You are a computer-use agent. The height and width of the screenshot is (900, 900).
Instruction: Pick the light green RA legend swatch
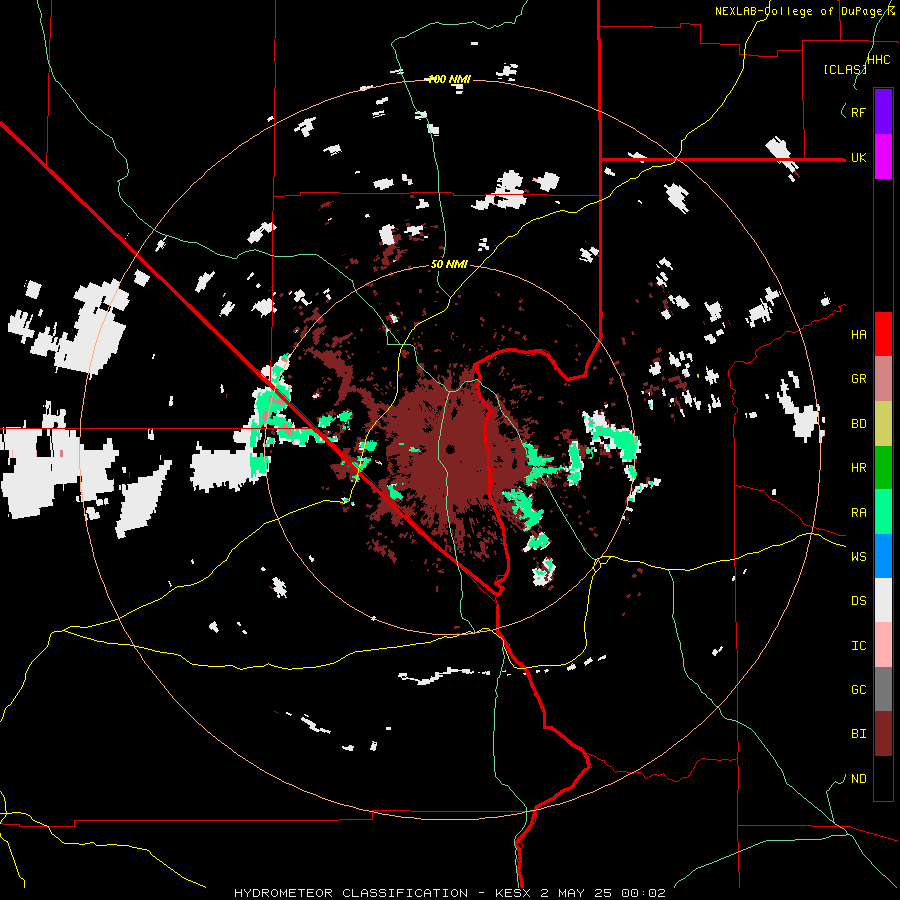pos(883,512)
